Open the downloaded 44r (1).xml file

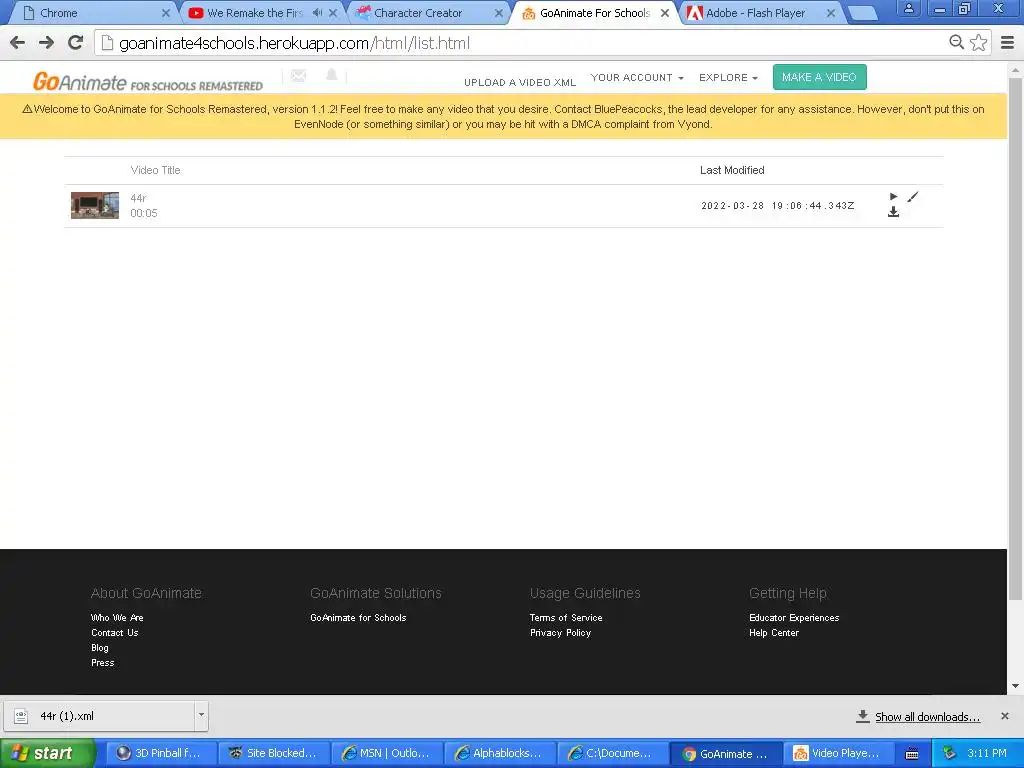98,716
